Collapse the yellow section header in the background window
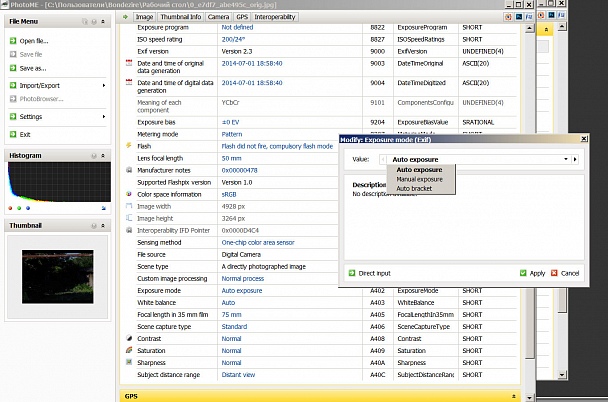608x402 pixels. (546, 30)
